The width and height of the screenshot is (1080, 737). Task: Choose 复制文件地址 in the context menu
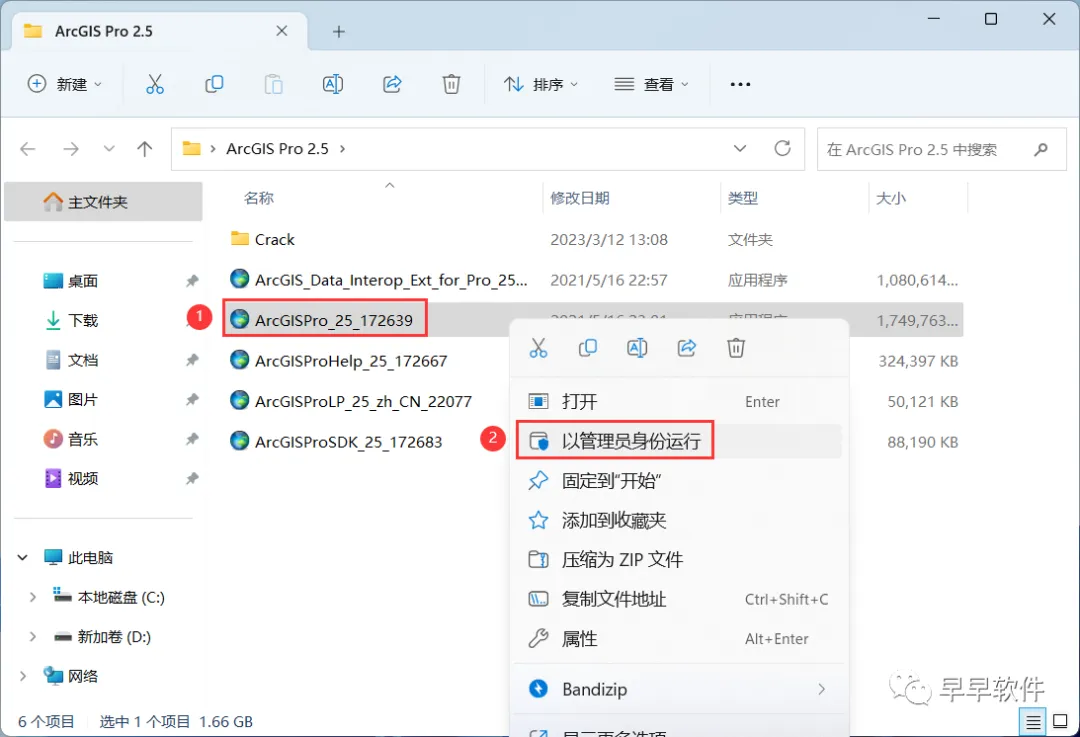[678, 599]
